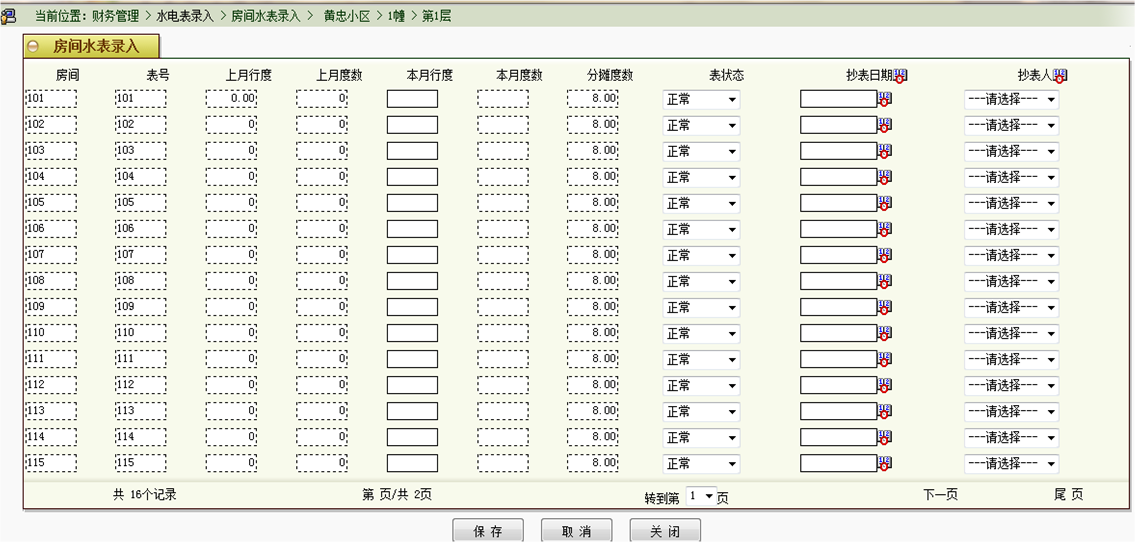Jump to 尾页 of the records
The width and height of the screenshot is (1135, 542).
(1068, 494)
